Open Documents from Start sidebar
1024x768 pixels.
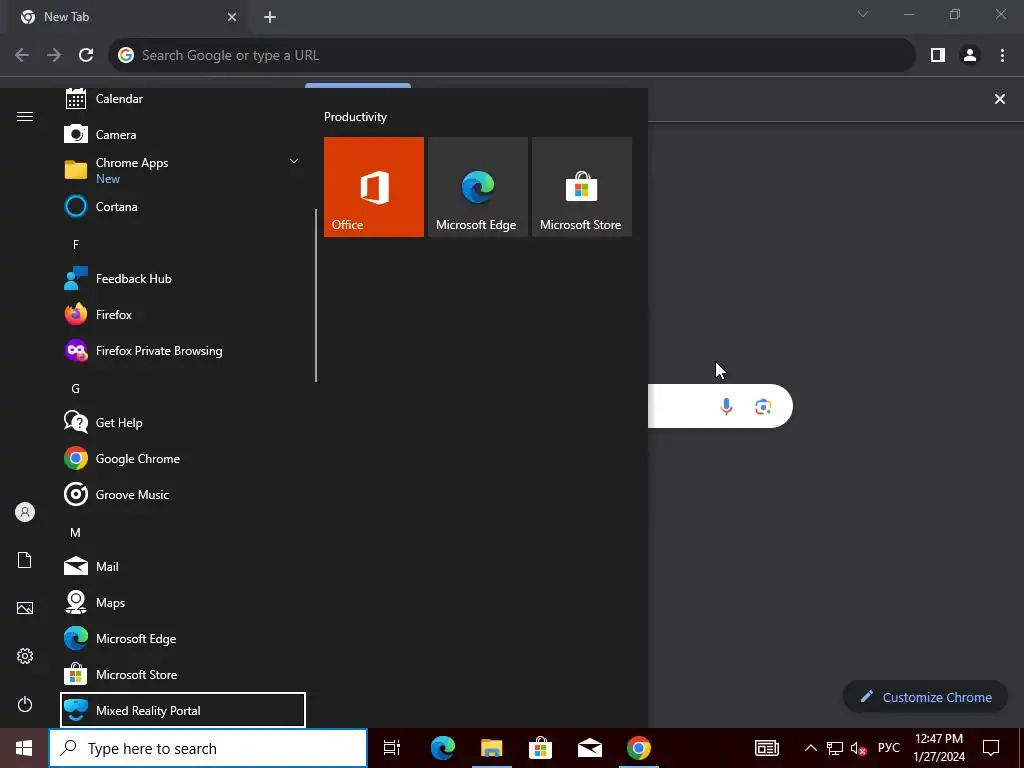click(25, 560)
